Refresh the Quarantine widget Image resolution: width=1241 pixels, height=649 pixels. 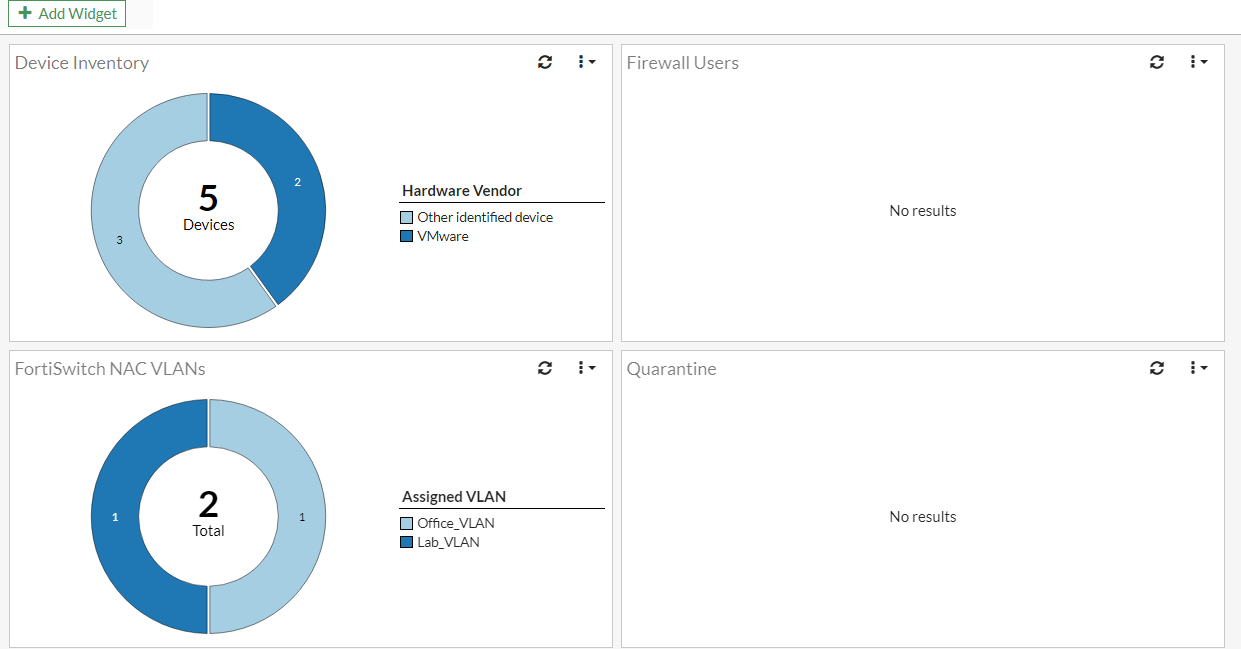coord(1157,367)
